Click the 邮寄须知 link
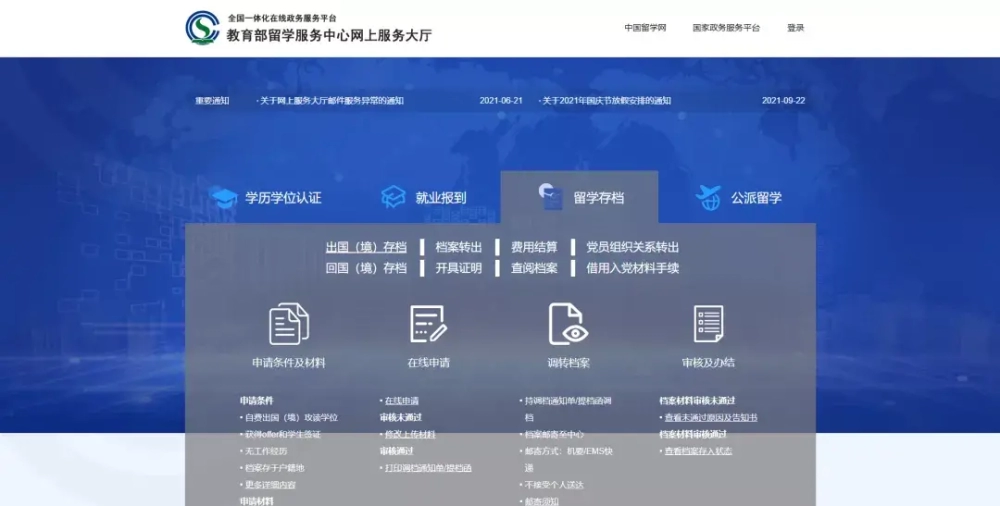 541,502
